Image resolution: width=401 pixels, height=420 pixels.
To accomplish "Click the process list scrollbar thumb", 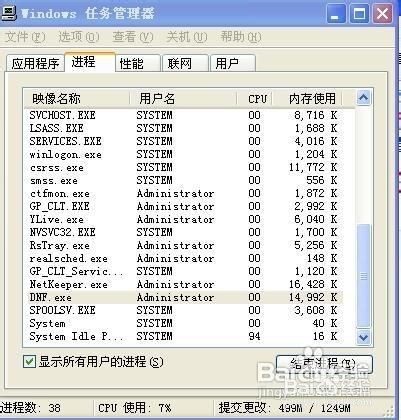I will (363, 276).
